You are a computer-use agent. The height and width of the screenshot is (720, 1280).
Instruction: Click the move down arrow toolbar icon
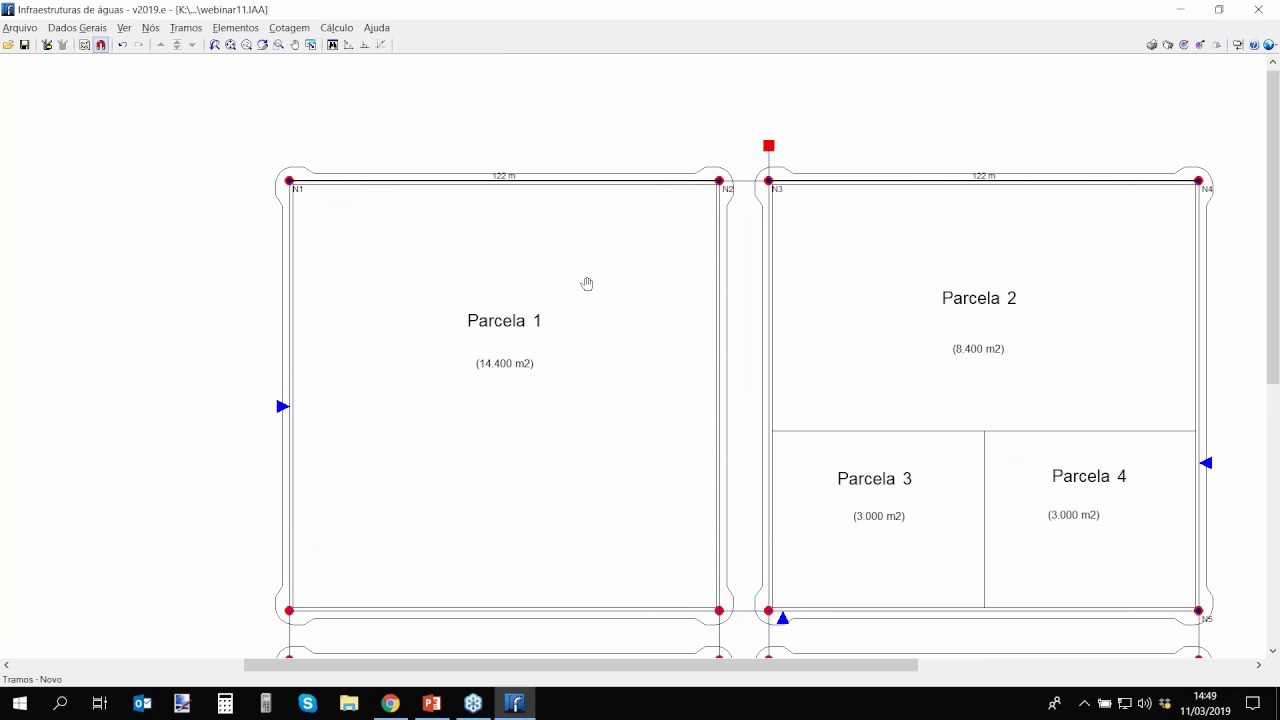coord(192,45)
